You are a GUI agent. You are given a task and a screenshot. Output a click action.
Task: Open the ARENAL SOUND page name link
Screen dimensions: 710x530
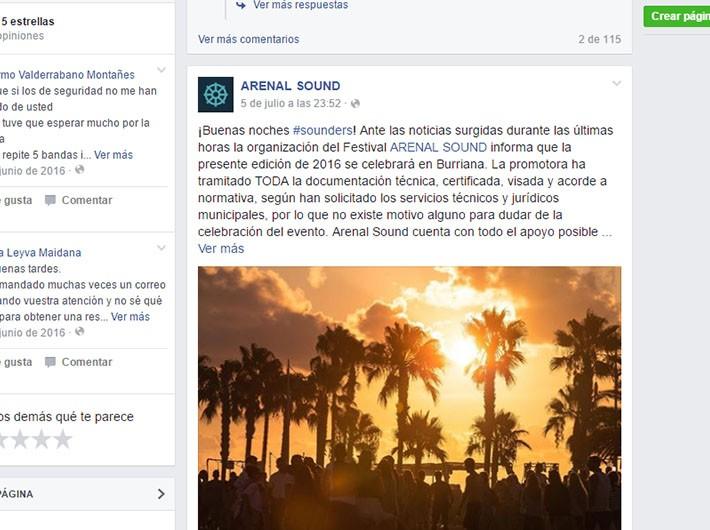point(290,86)
